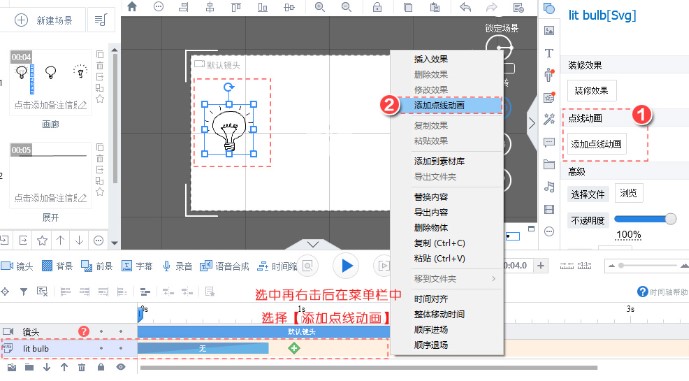Open the magic wand effects tool in sidebar
The image size is (689, 381).
click(549, 119)
